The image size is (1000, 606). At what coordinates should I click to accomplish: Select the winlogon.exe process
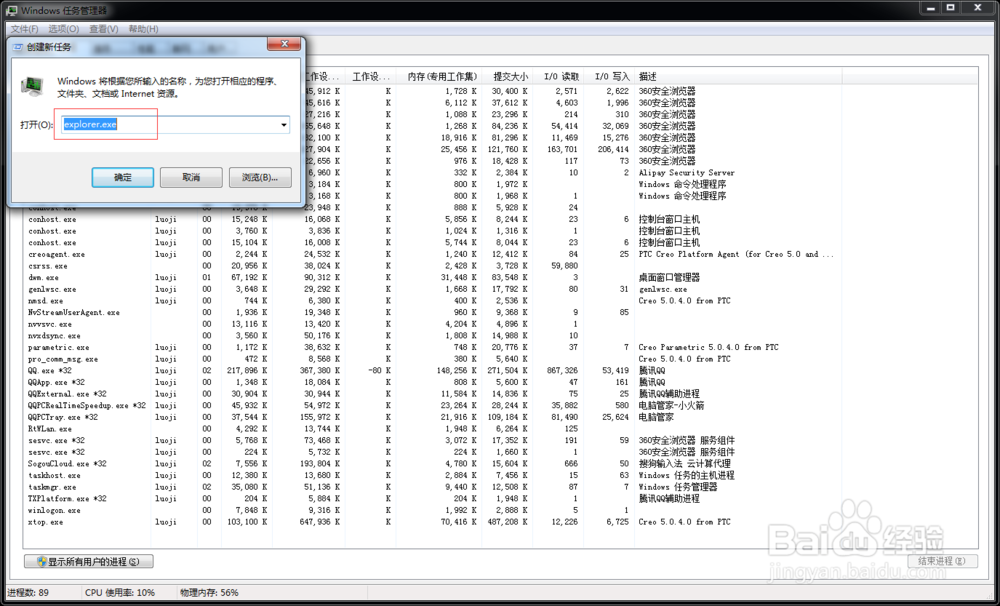click(x=54, y=510)
